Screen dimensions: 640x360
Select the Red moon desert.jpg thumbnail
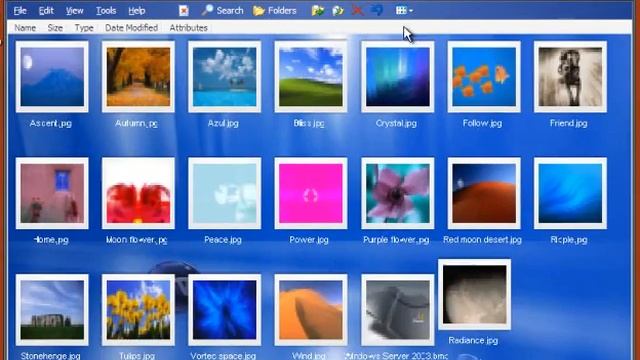484,193
